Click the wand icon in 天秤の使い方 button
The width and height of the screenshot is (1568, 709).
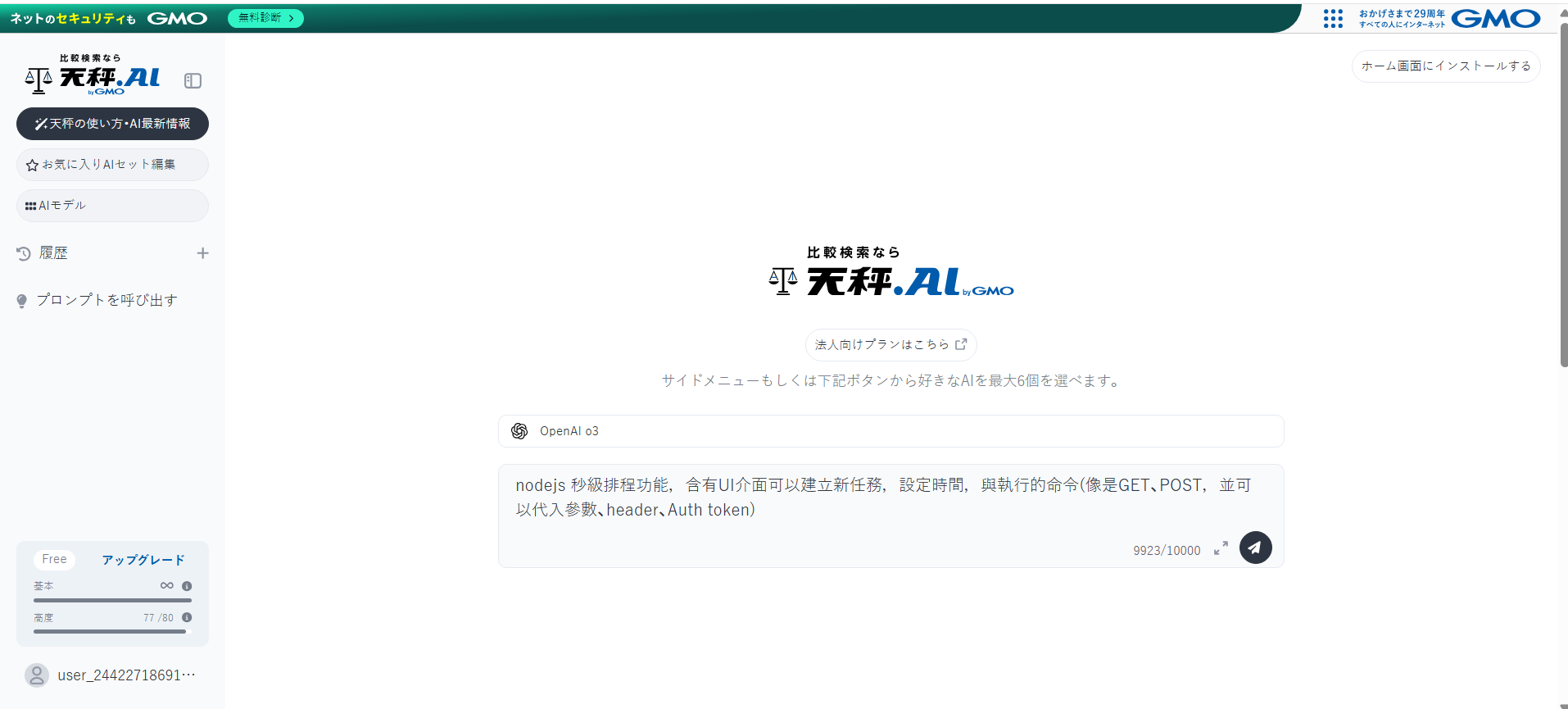[41, 124]
